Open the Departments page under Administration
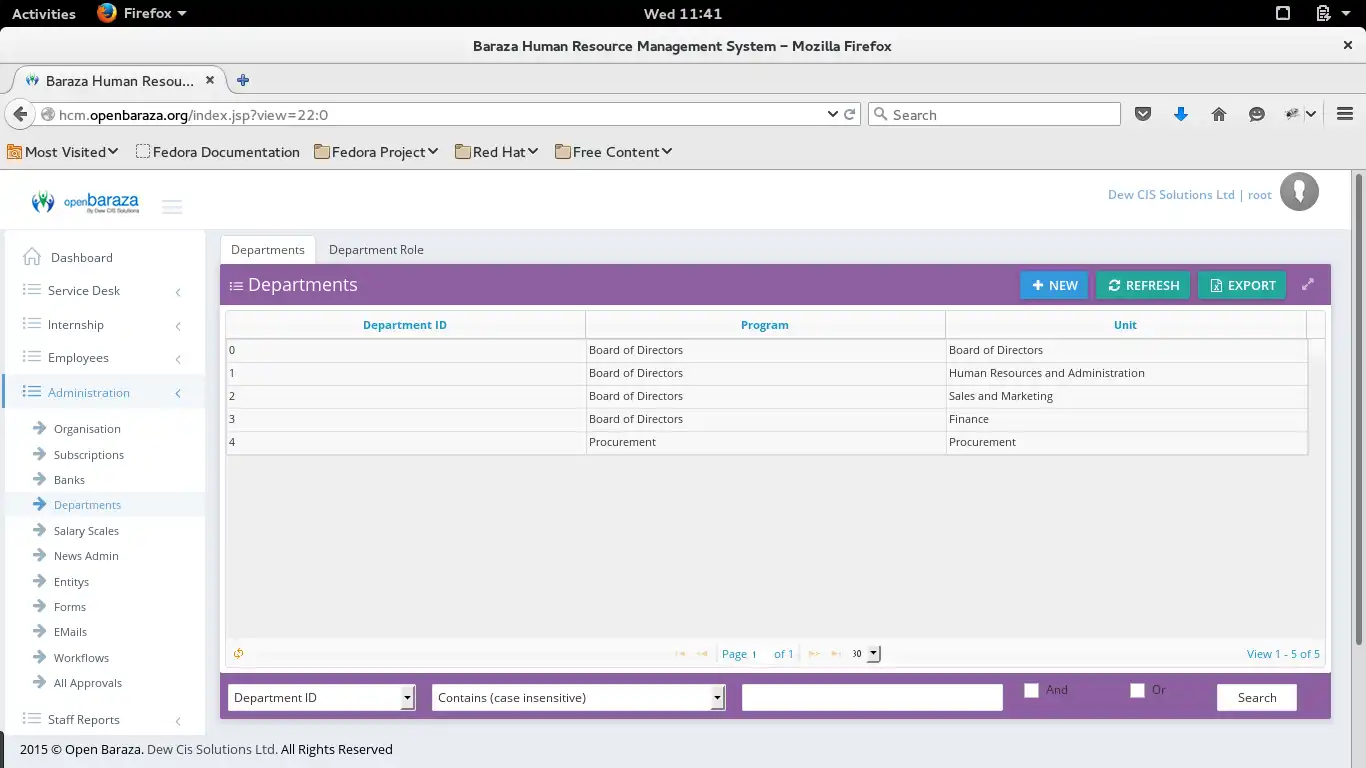This screenshot has height=768, width=1366. [x=86, y=504]
